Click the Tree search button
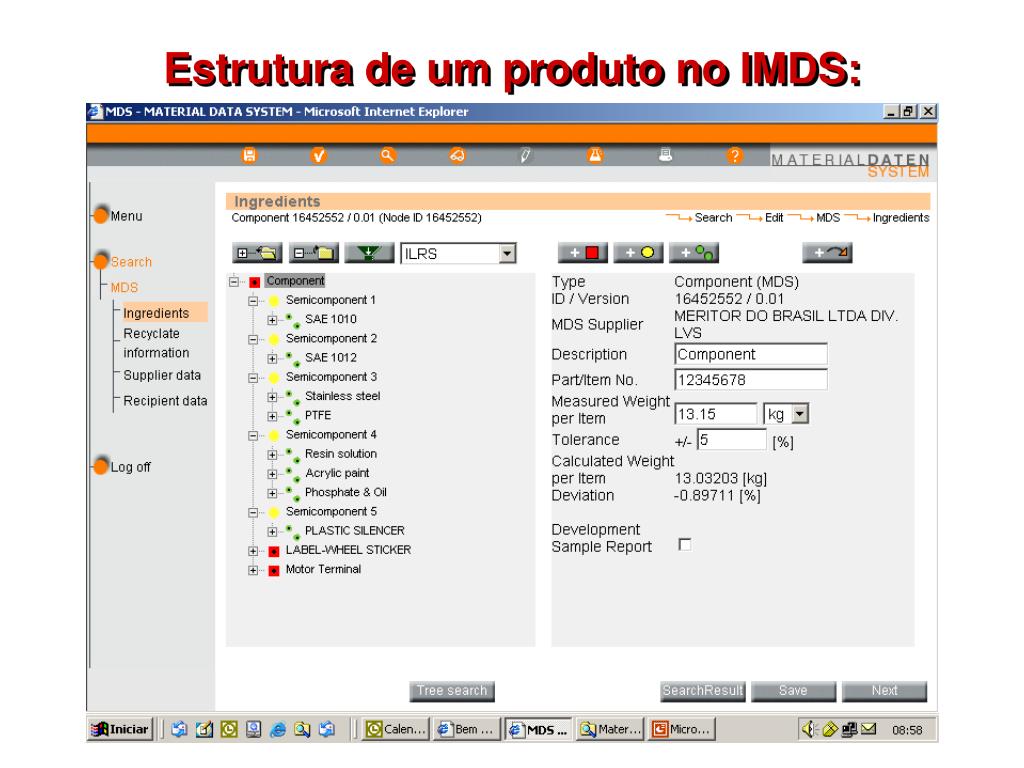This screenshot has width=1024, height=768. (x=452, y=691)
